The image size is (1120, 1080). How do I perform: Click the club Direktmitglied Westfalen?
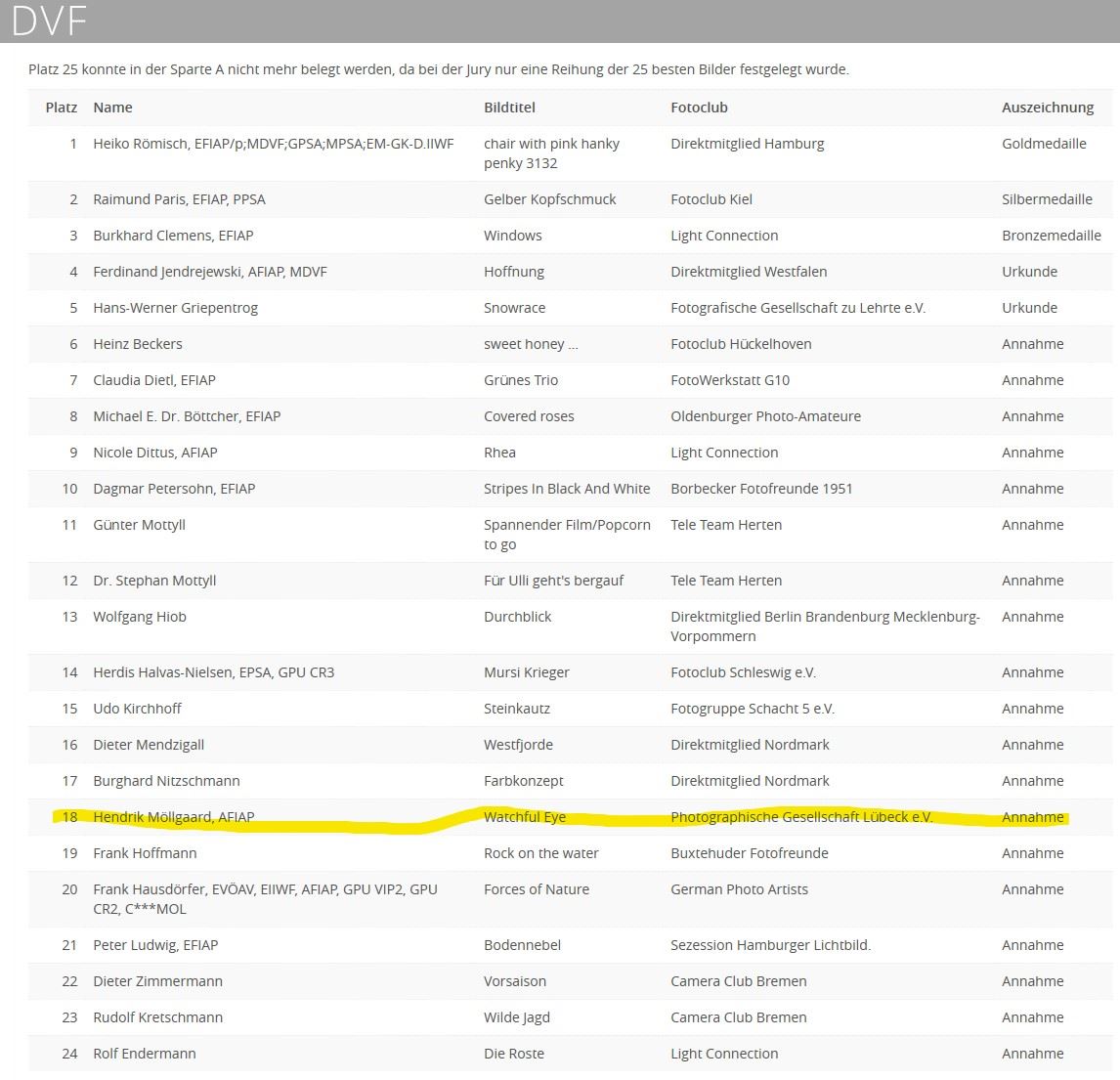pos(749,272)
